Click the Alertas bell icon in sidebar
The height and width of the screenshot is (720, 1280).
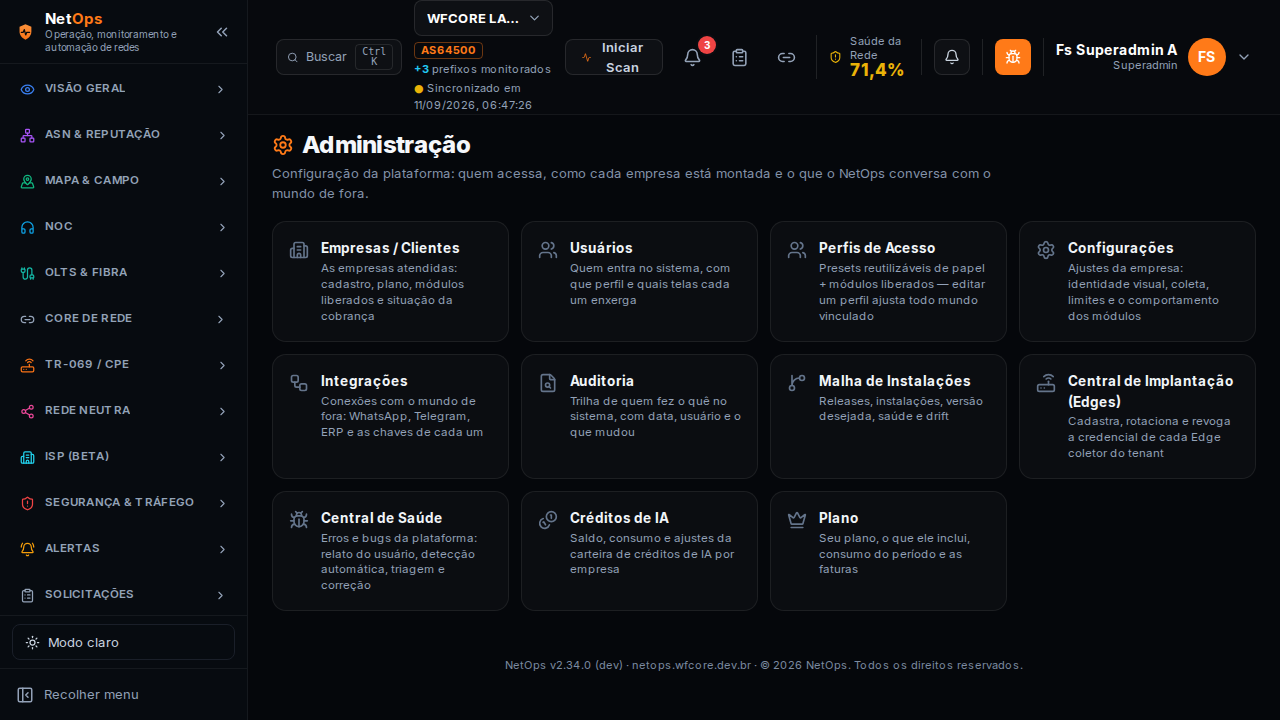coord(27,549)
